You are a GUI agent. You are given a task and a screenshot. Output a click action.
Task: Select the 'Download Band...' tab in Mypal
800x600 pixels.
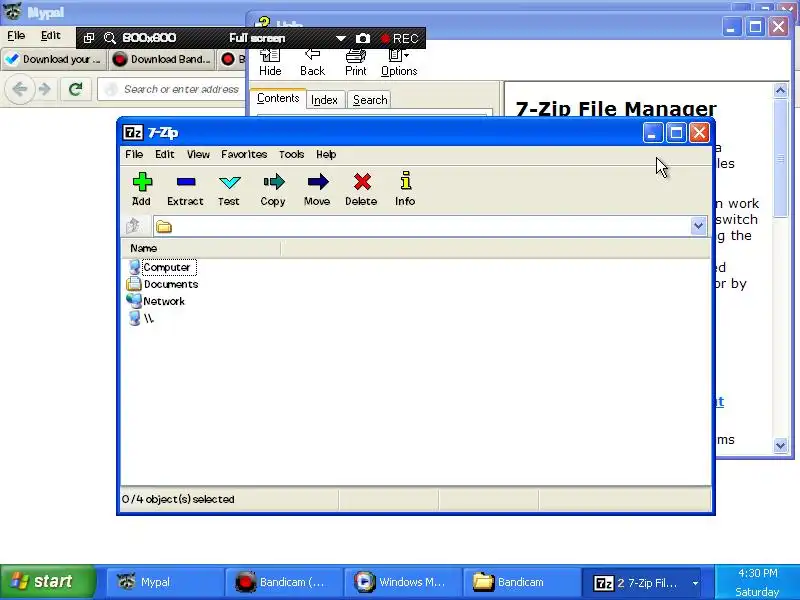pos(162,59)
